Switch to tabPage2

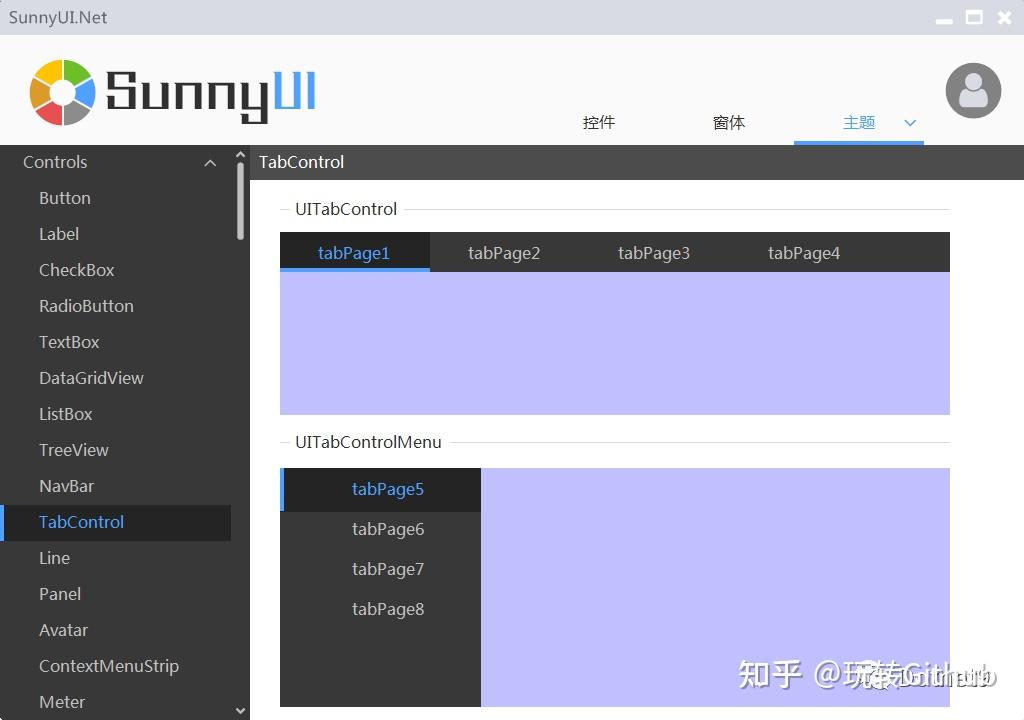coord(504,252)
